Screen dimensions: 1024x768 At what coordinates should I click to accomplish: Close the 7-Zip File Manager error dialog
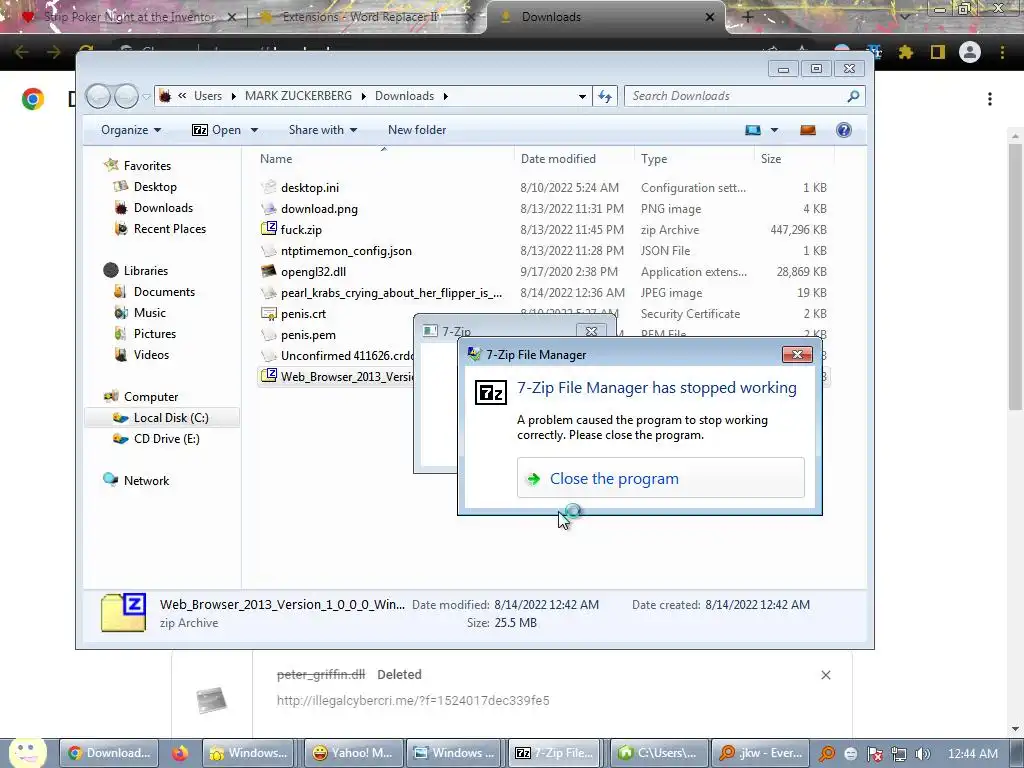click(x=797, y=355)
